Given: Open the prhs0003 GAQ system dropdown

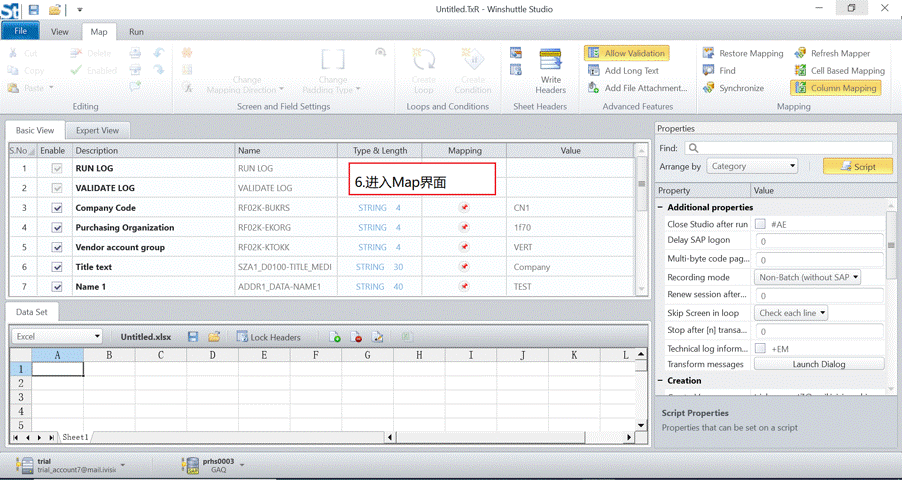Looking at the screenshot, I should coord(242,464).
